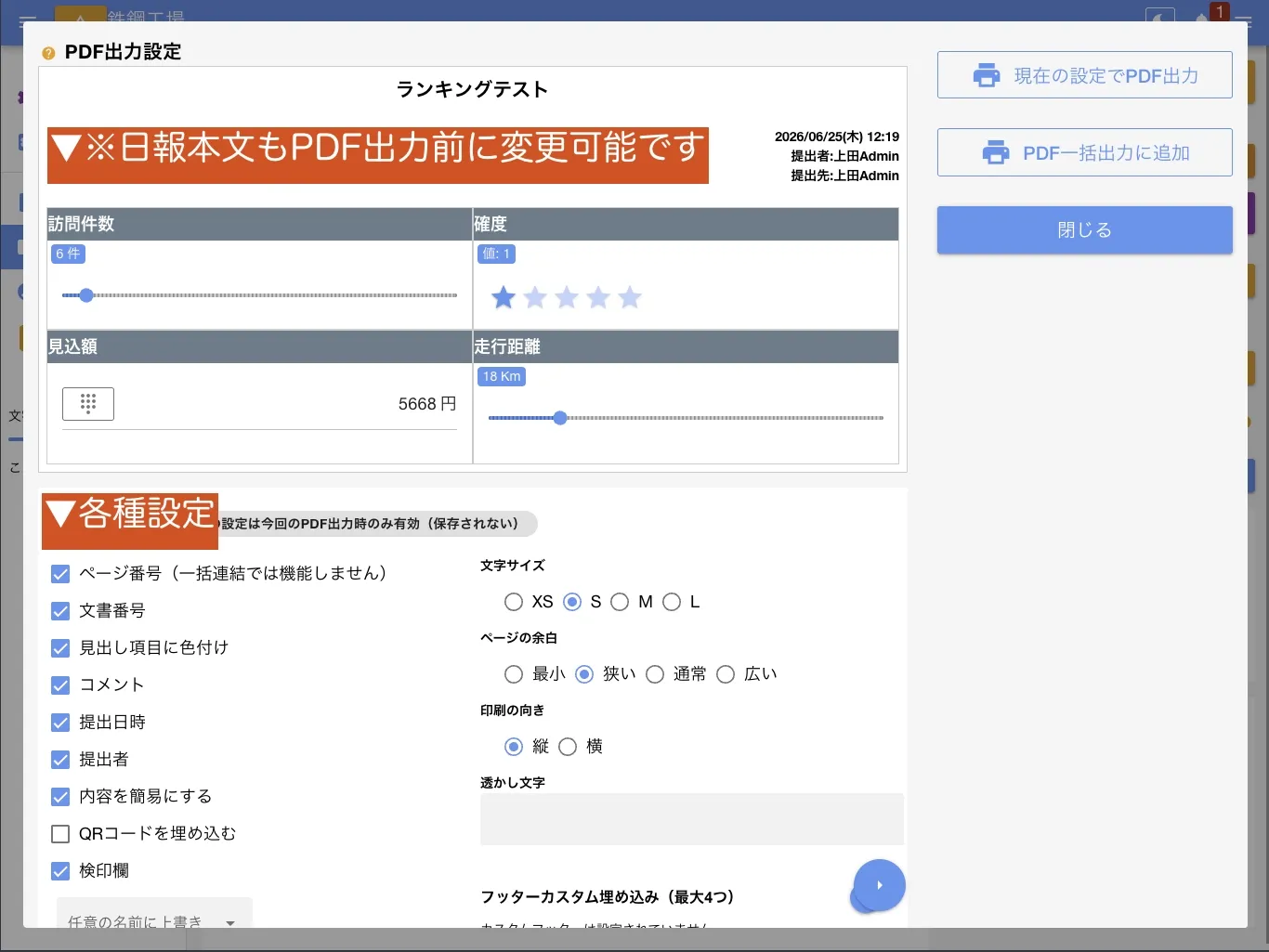Choose 通常 page margin
Screen dimensions: 1269x952
click(655, 674)
